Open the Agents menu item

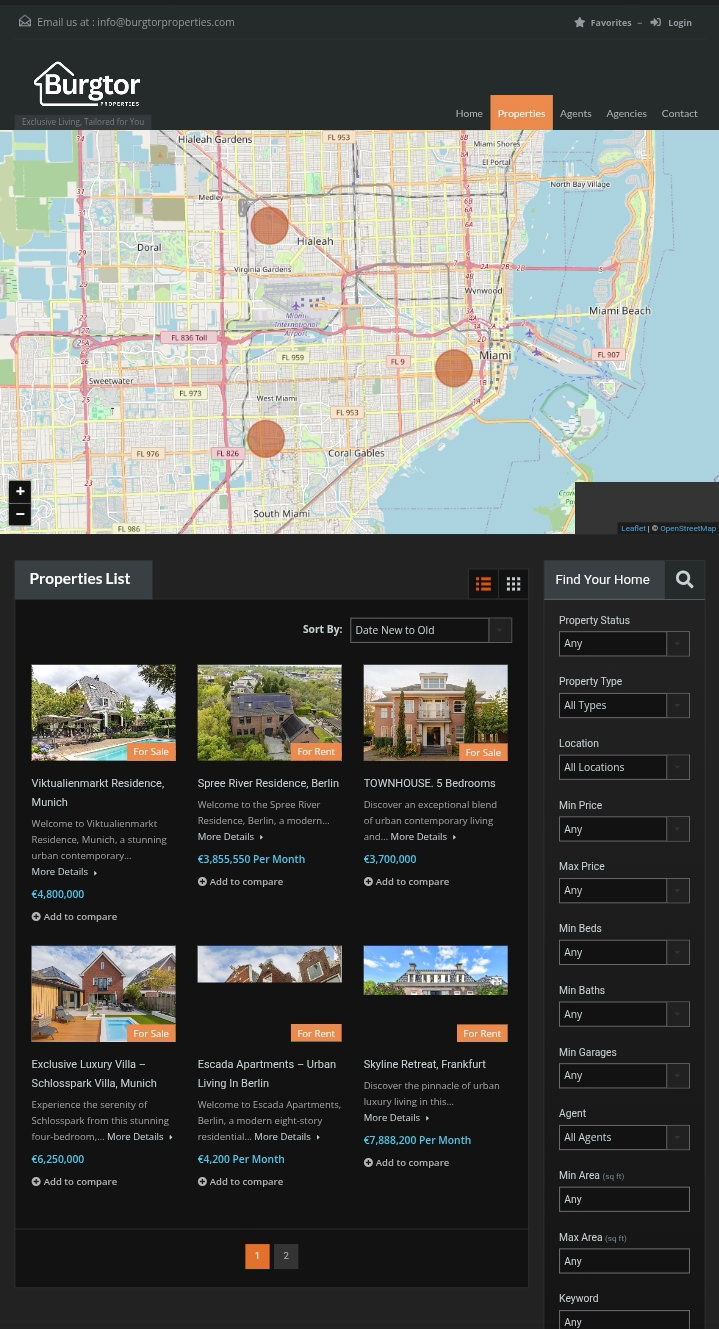click(575, 113)
